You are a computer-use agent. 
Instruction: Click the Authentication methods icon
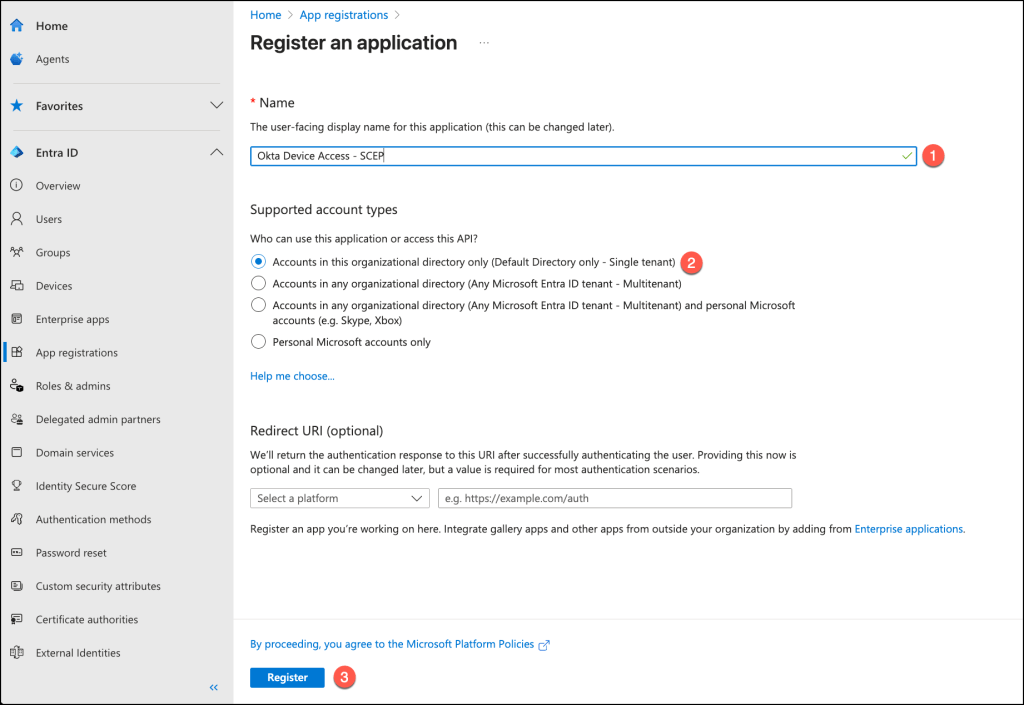(x=16, y=519)
